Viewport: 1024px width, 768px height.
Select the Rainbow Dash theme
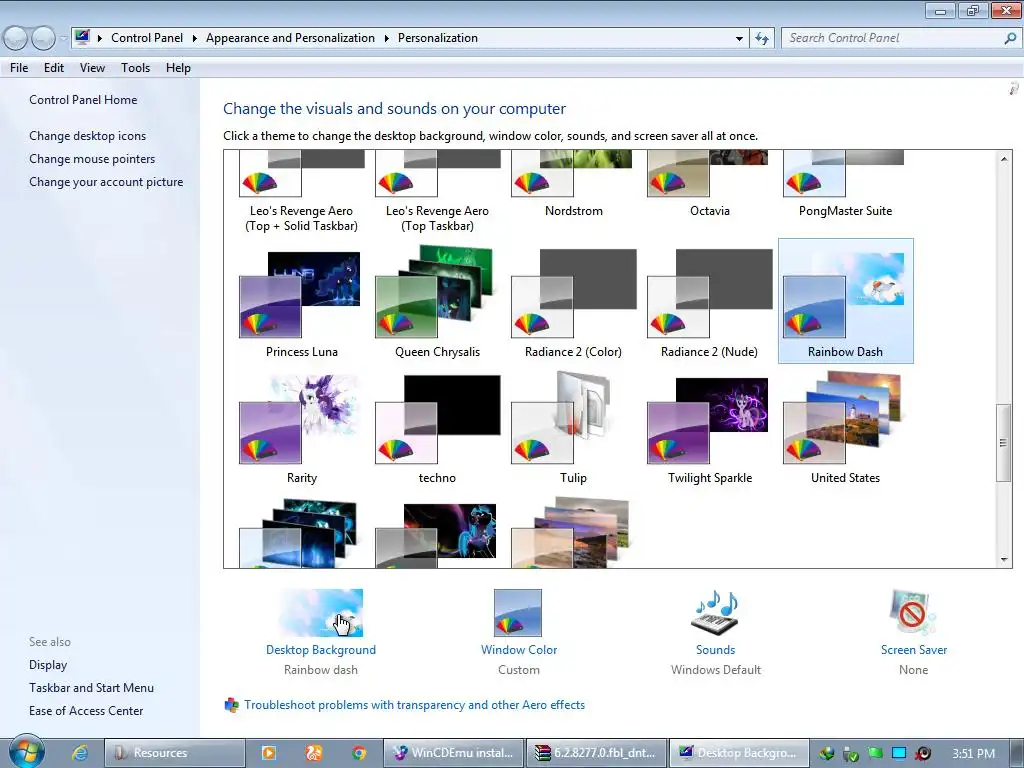(845, 301)
